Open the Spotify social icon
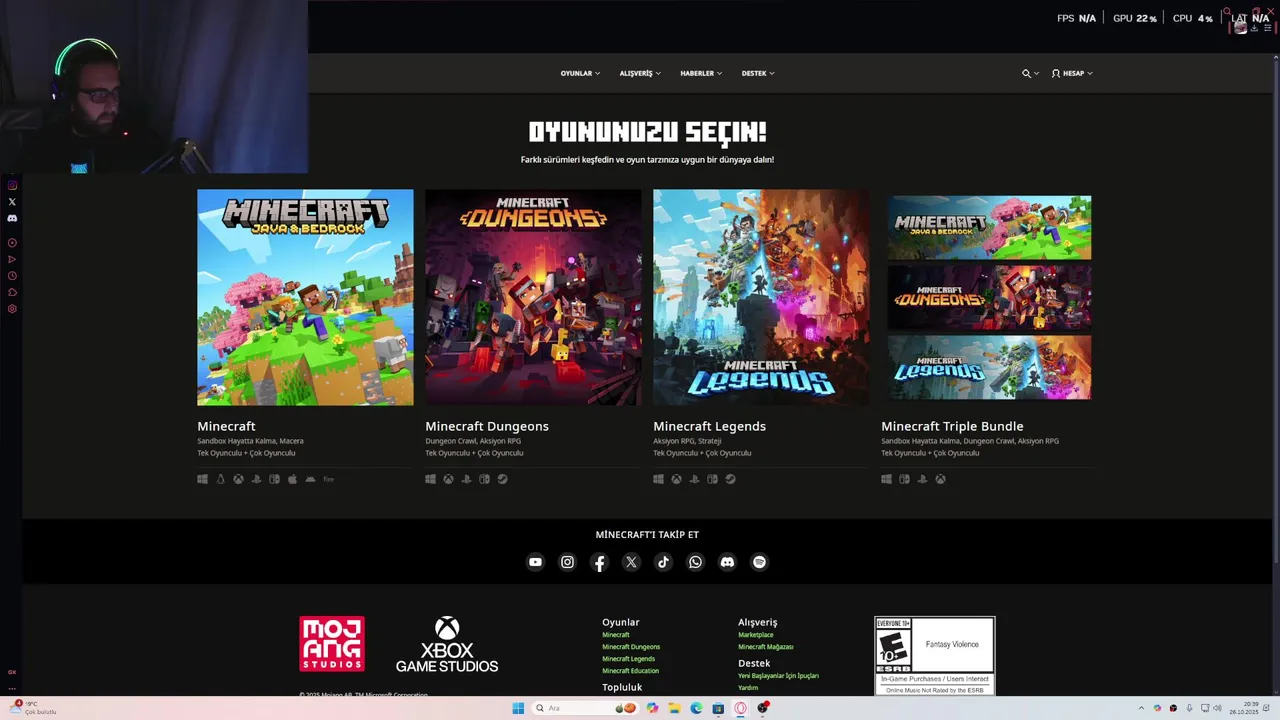This screenshot has width=1280, height=720. (759, 562)
